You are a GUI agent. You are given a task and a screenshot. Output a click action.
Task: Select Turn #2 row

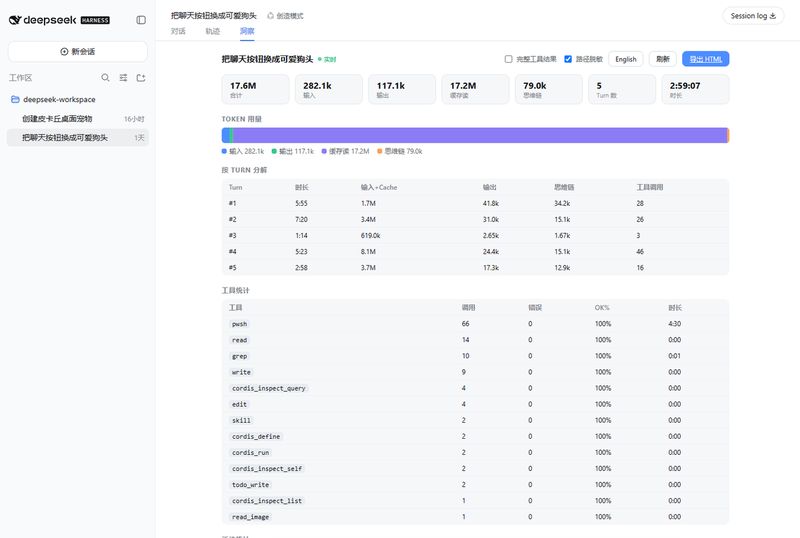(x=475, y=219)
